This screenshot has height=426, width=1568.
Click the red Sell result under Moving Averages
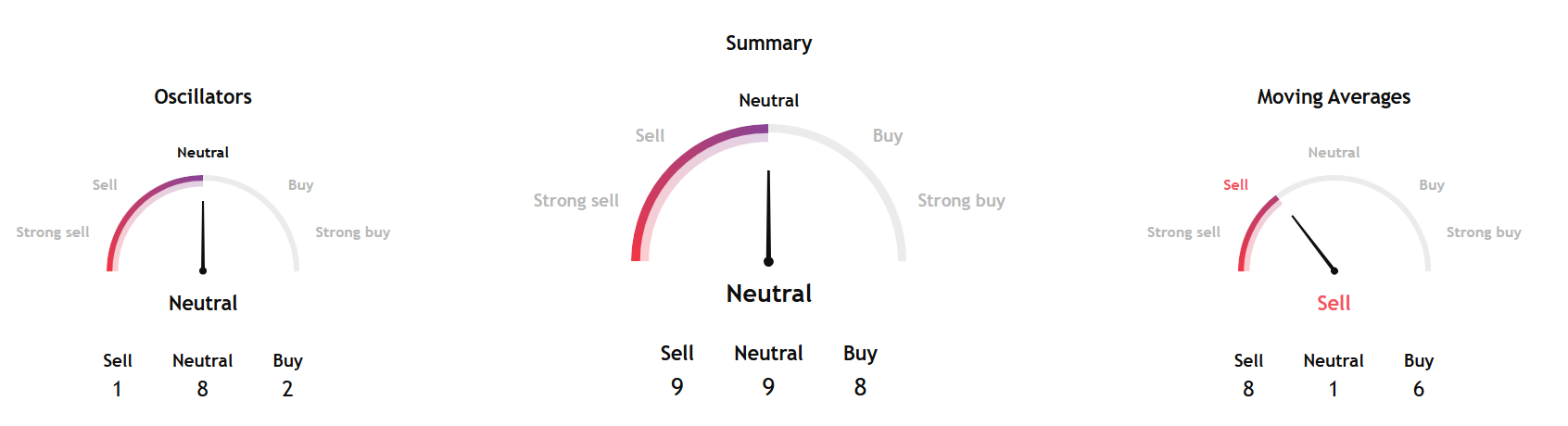tap(1334, 303)
